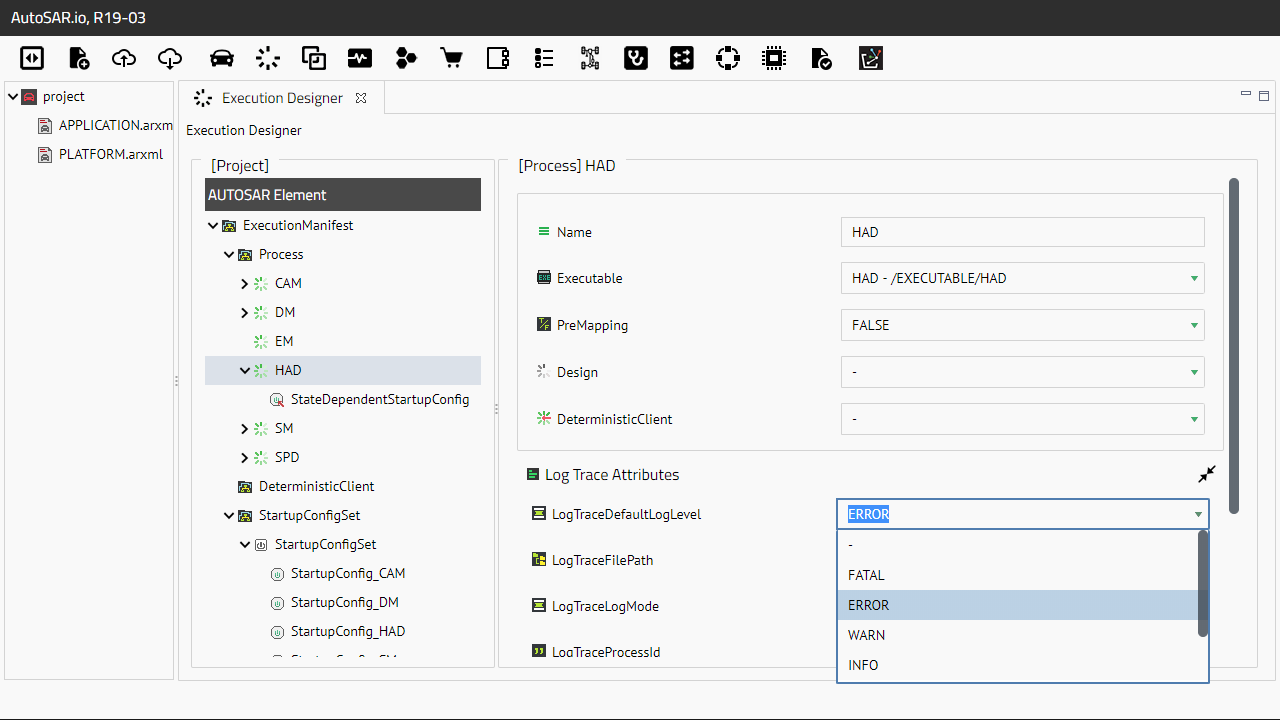Select StartupConfig_DM in the tree
The image size is (1280, 720).
344,602
